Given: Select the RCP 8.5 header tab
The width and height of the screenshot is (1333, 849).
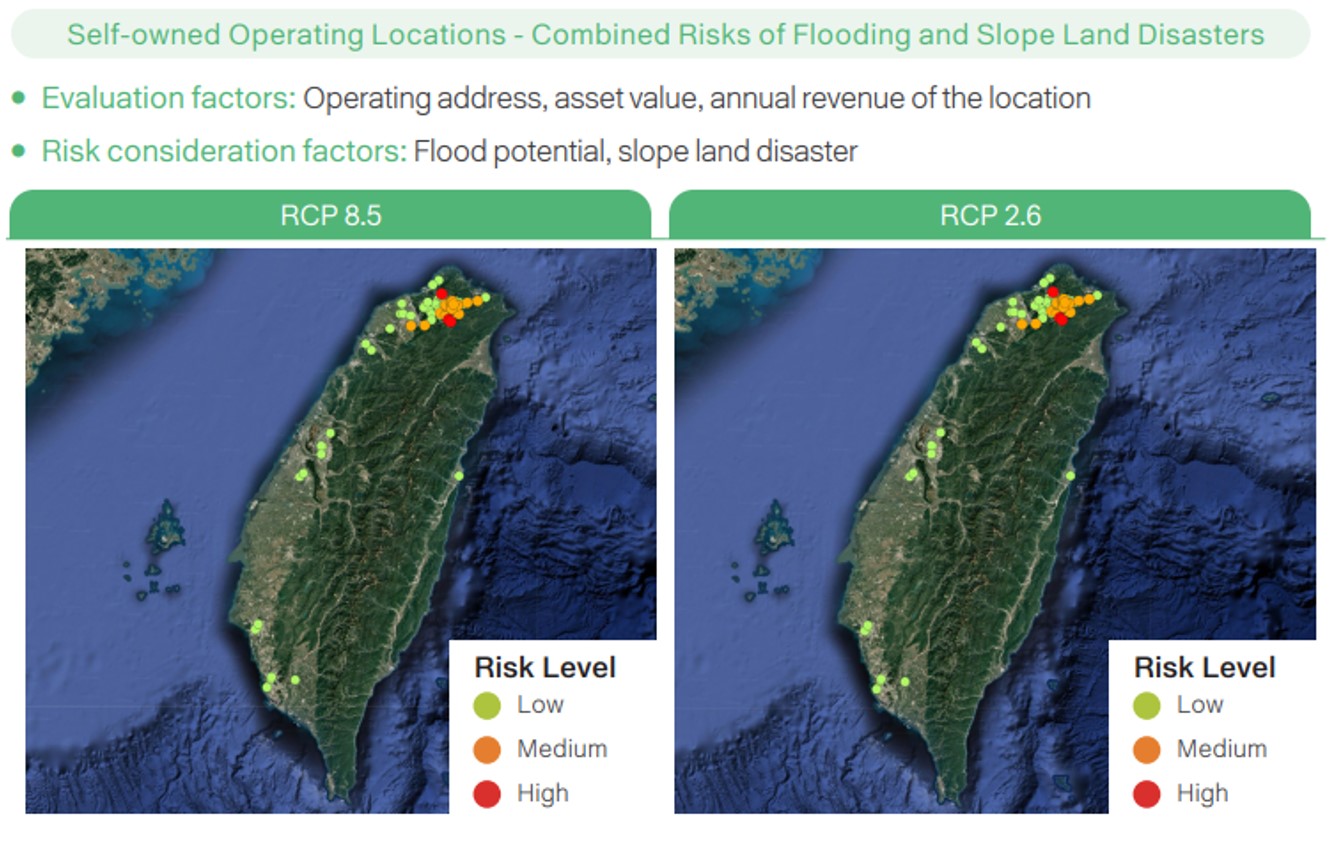Looking at the screenshot, I should point(330,215).
